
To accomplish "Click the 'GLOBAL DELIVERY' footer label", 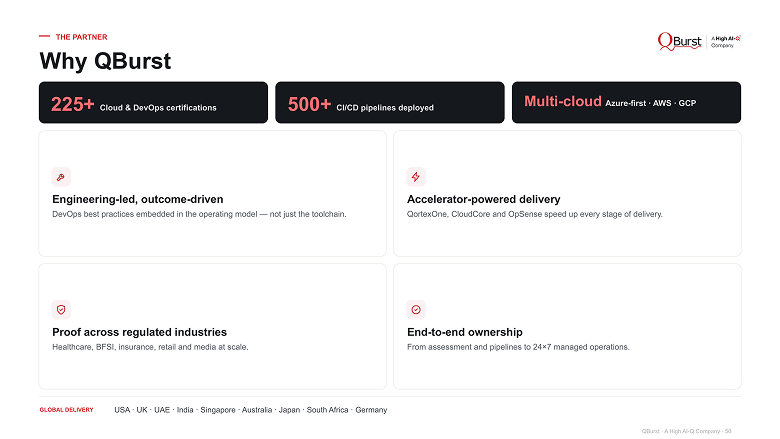I will (x=66, y=410).
